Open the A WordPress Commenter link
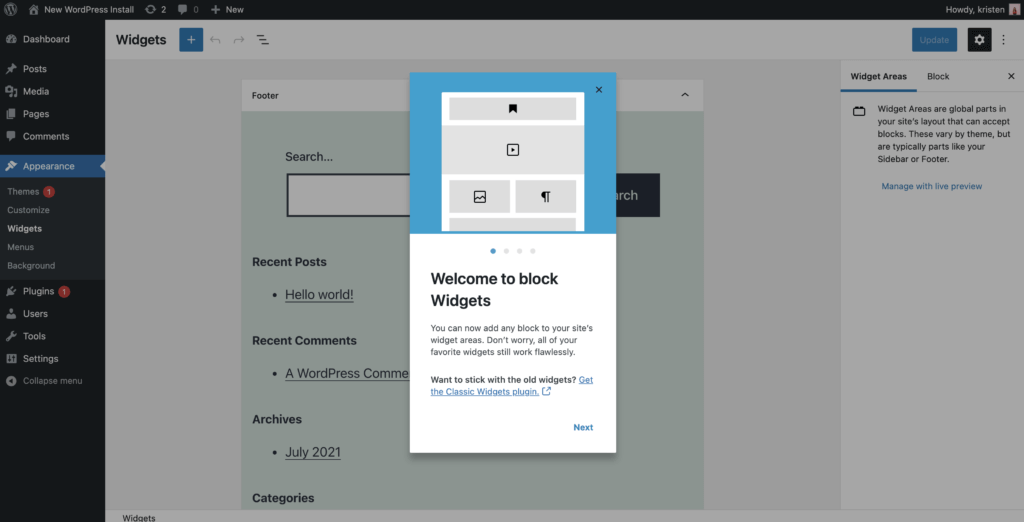Viewport: 1024px width, 522px height. [x=347, y=373]
